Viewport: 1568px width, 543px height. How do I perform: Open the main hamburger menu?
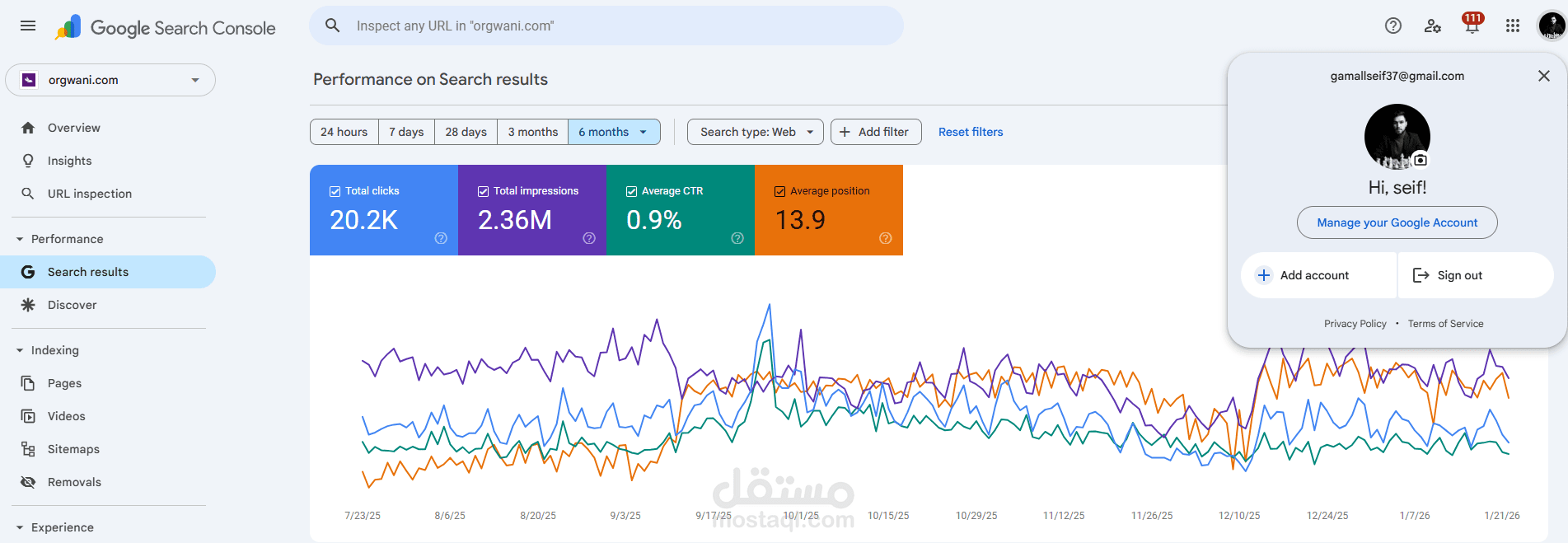click(28, 26)
